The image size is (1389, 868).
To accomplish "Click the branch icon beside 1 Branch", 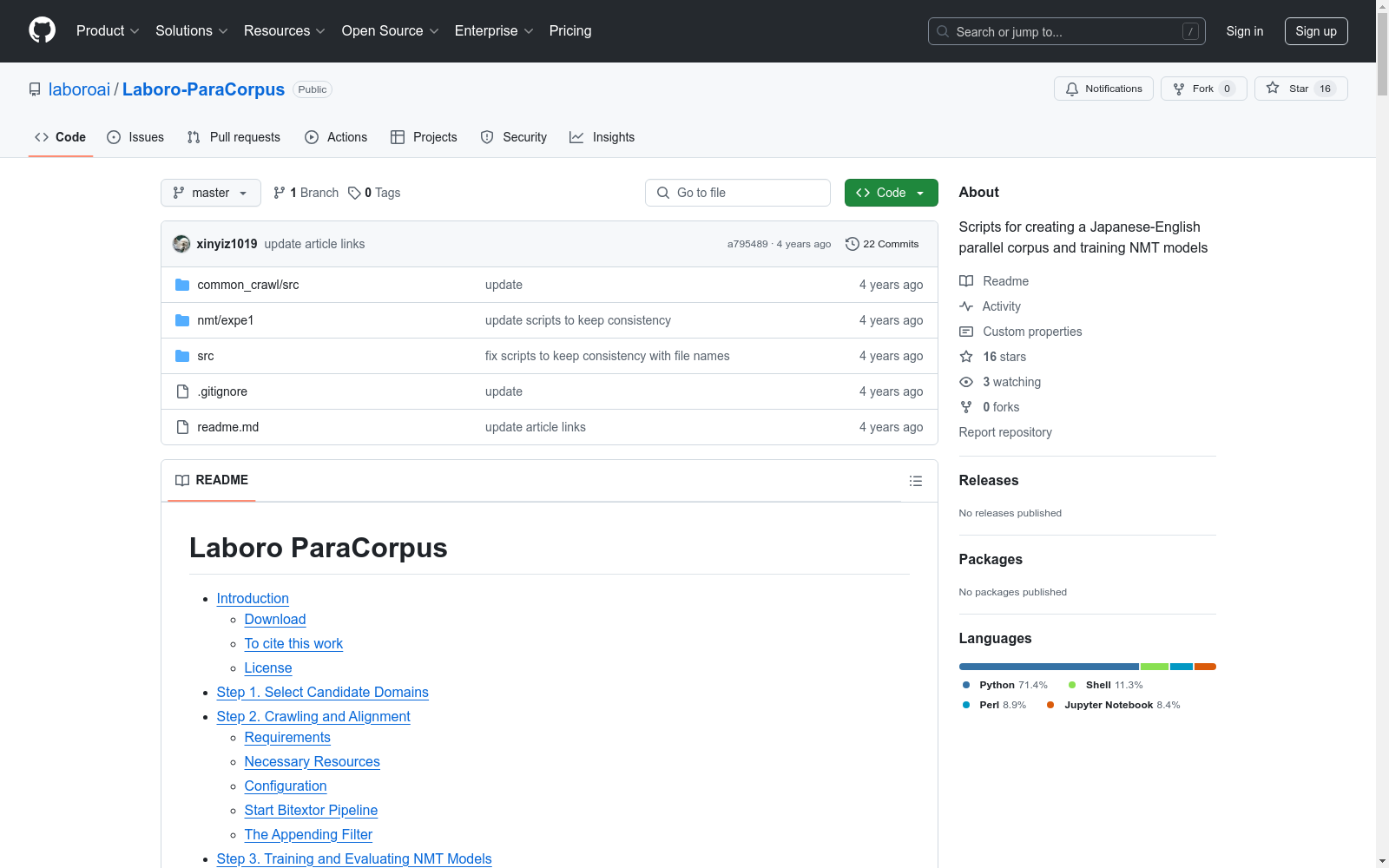I will click(x=280, y=193).
